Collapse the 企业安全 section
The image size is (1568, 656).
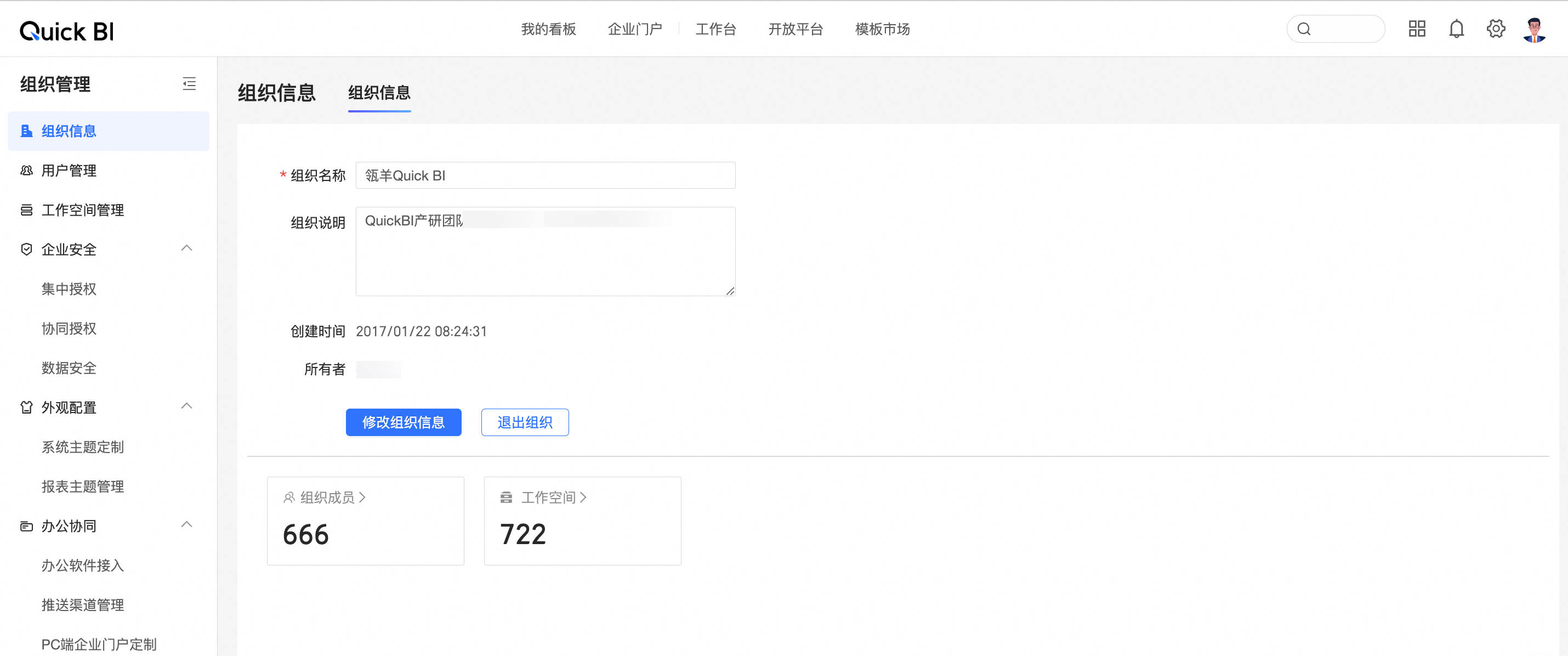click(x=187, y=248)
